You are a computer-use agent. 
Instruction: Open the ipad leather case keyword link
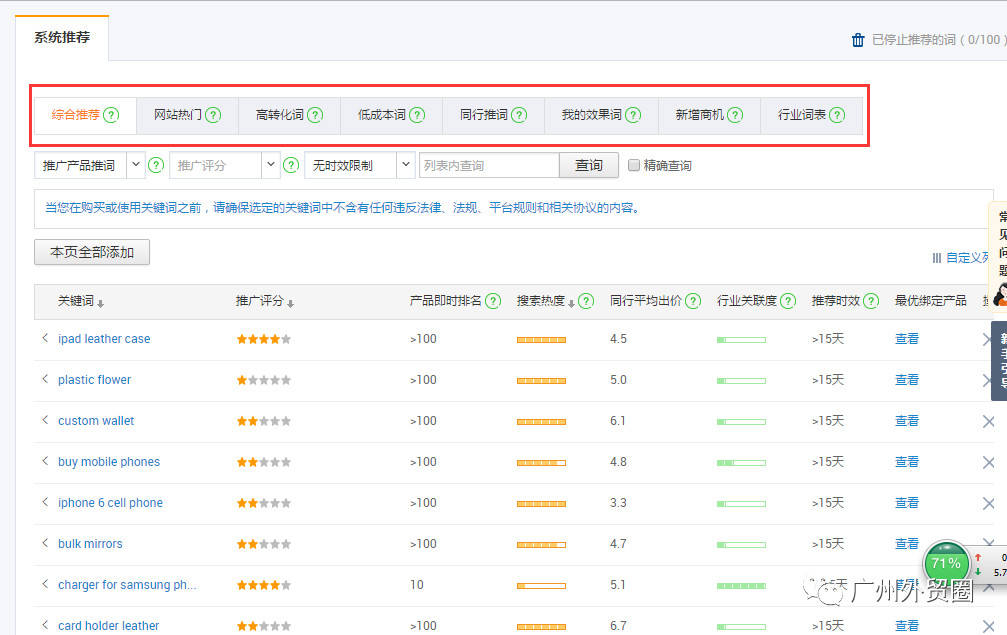pyautogui.click(x=104, y=339)
